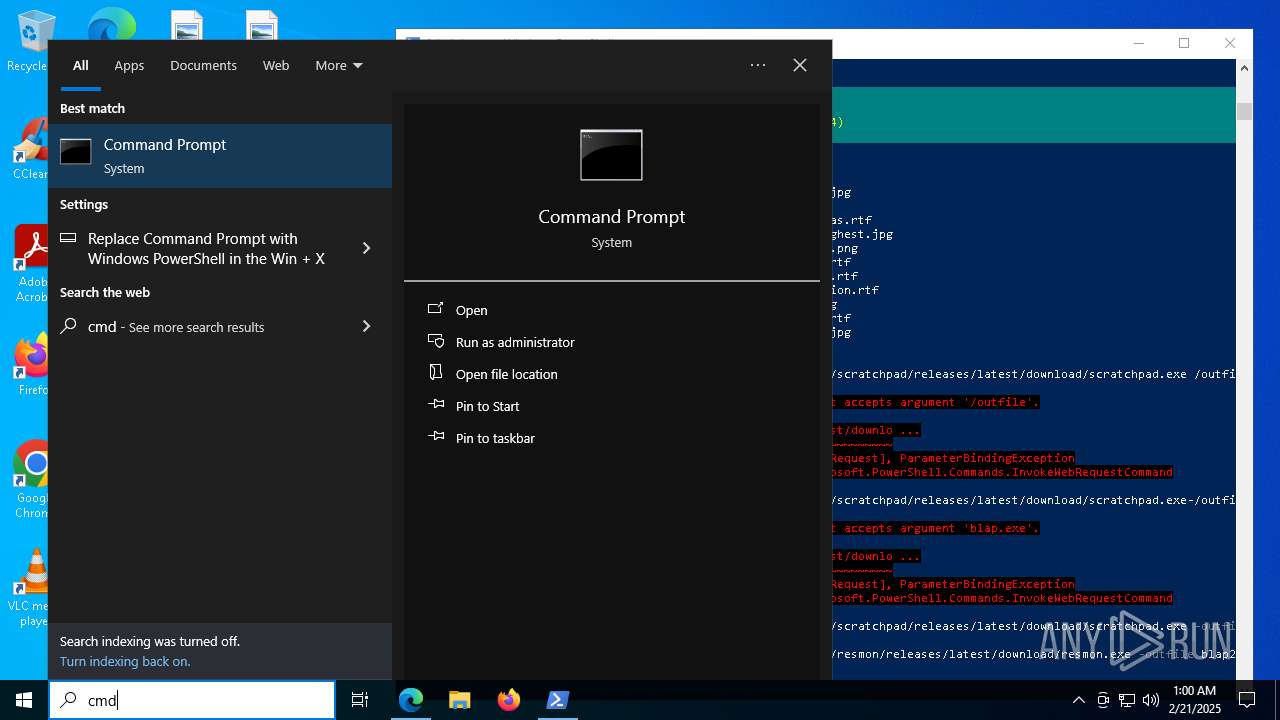Close the search panel with X
This screenshot has height=720, width=1280.
tap(800, 65)
